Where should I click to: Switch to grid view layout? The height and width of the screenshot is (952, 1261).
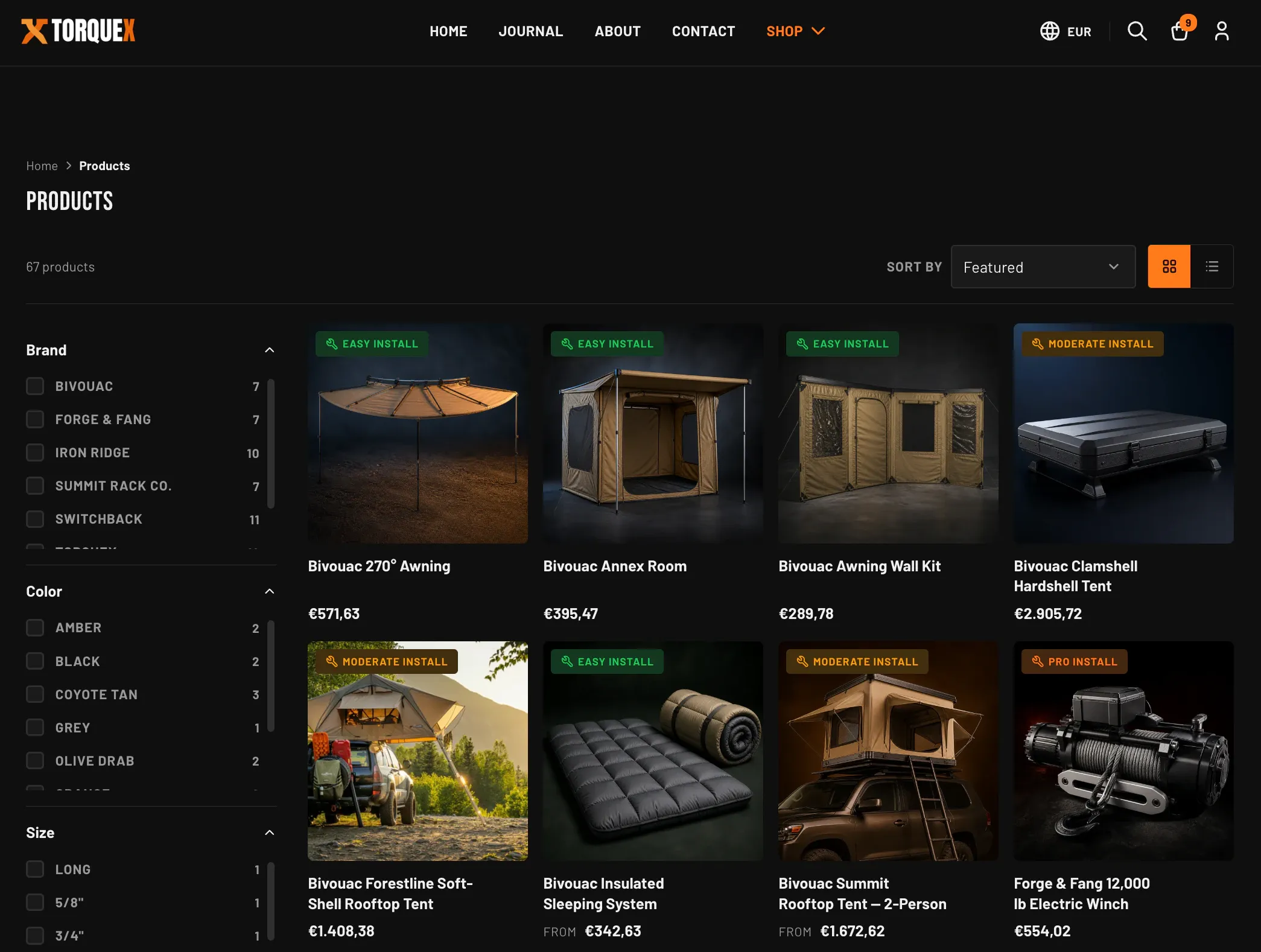pos(1169,267)
